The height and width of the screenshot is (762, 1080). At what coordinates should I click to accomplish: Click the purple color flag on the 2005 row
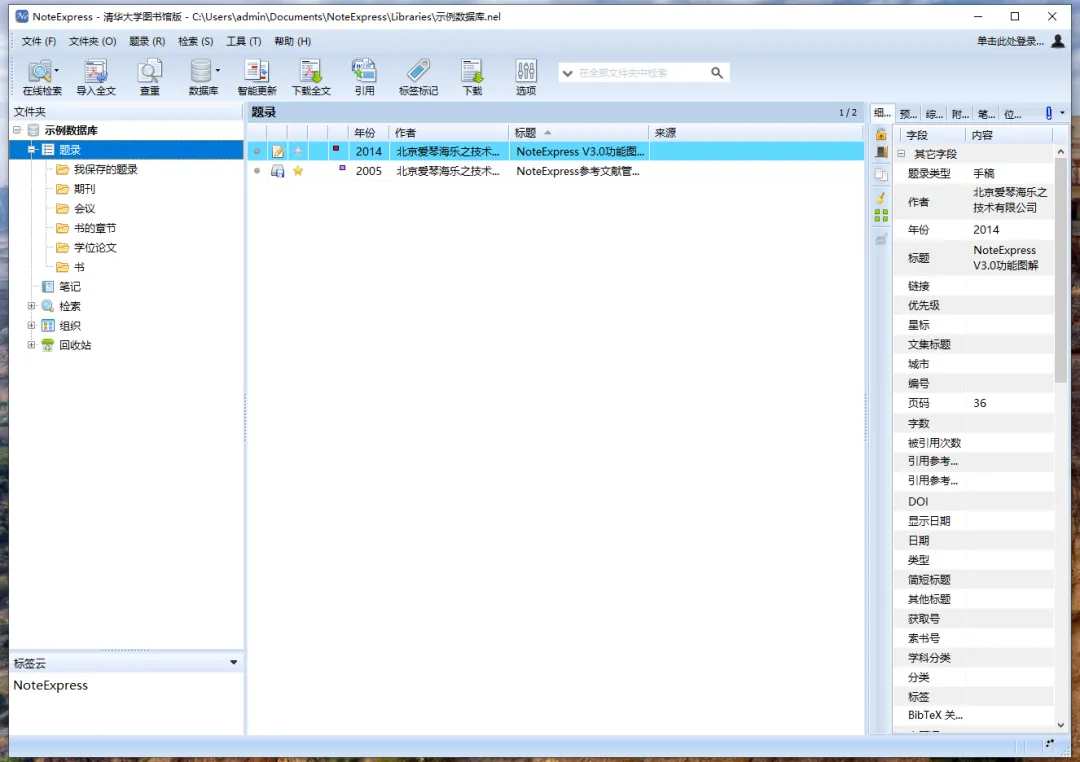pyautogui.click(x=342, y=167)
